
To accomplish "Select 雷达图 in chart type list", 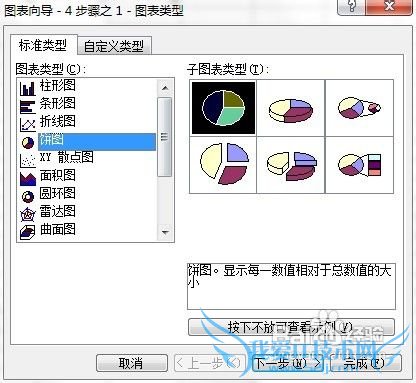I will 58,211.
